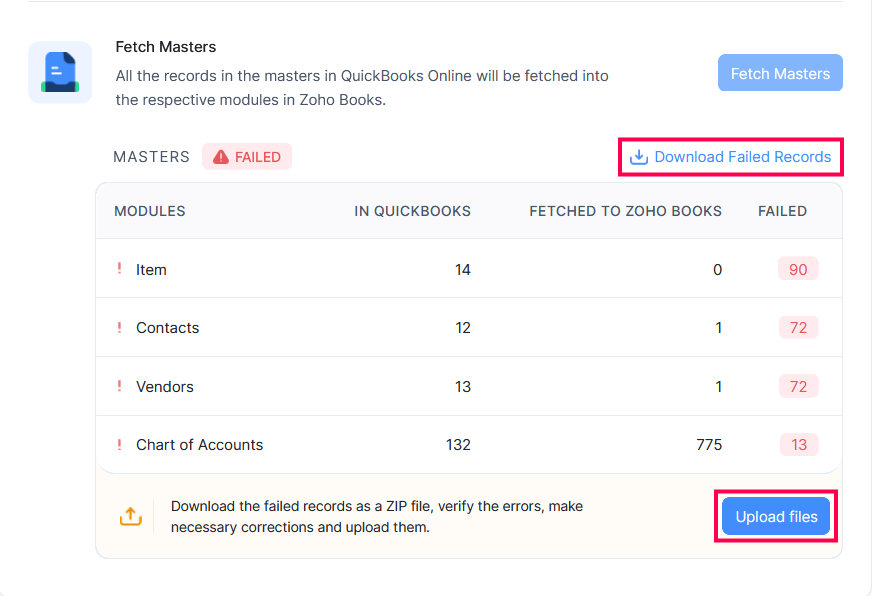The width and height of the screenshot is (872, 596).
Task: Click the red warning triangle in FAILED badge
Action: [221, 157]
